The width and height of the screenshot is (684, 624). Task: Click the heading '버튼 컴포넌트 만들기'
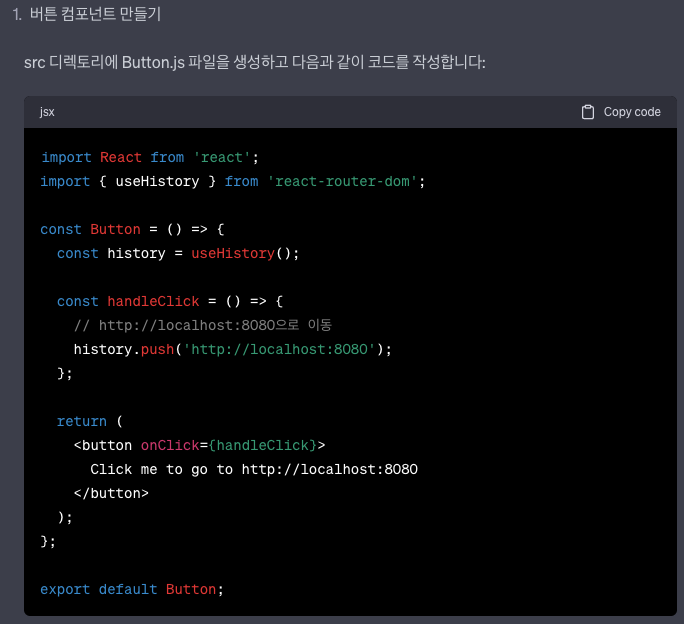coord(96,14)
